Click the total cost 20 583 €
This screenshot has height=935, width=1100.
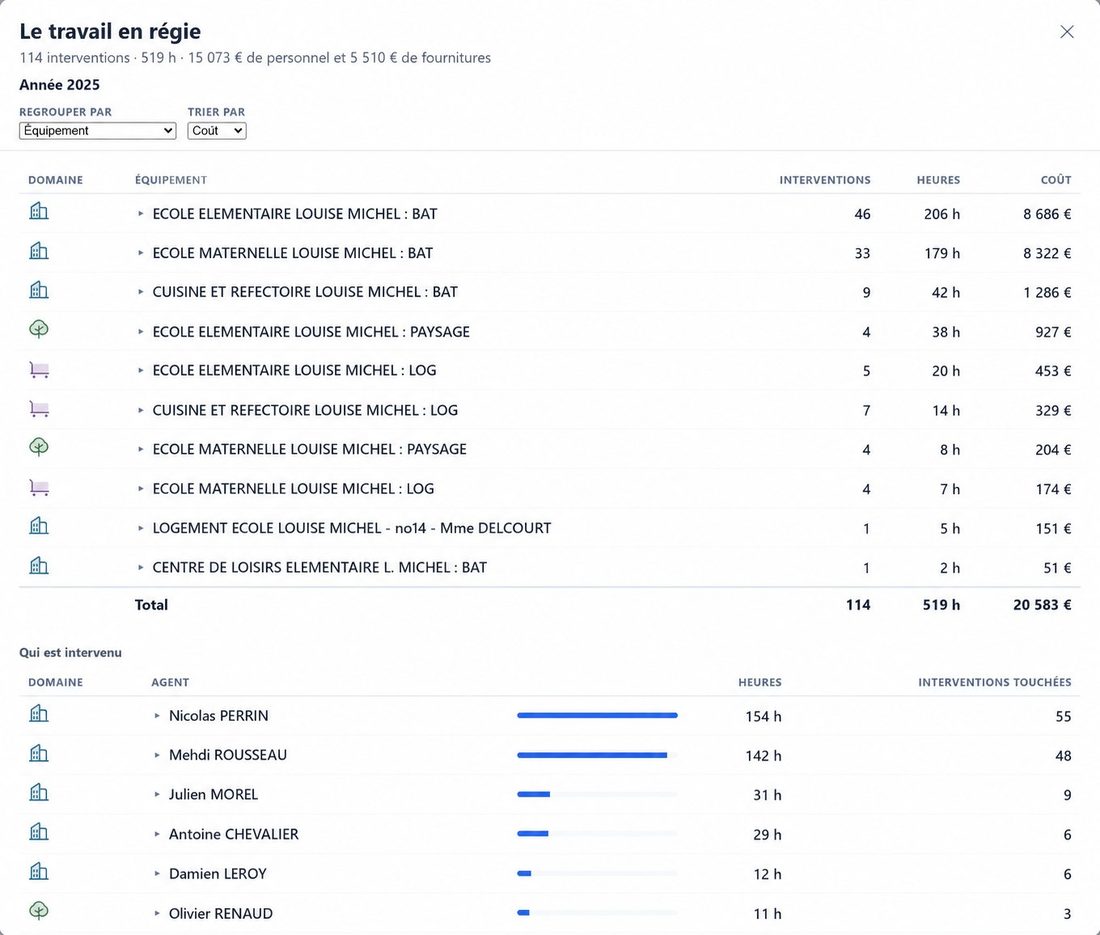[1042, 605]
